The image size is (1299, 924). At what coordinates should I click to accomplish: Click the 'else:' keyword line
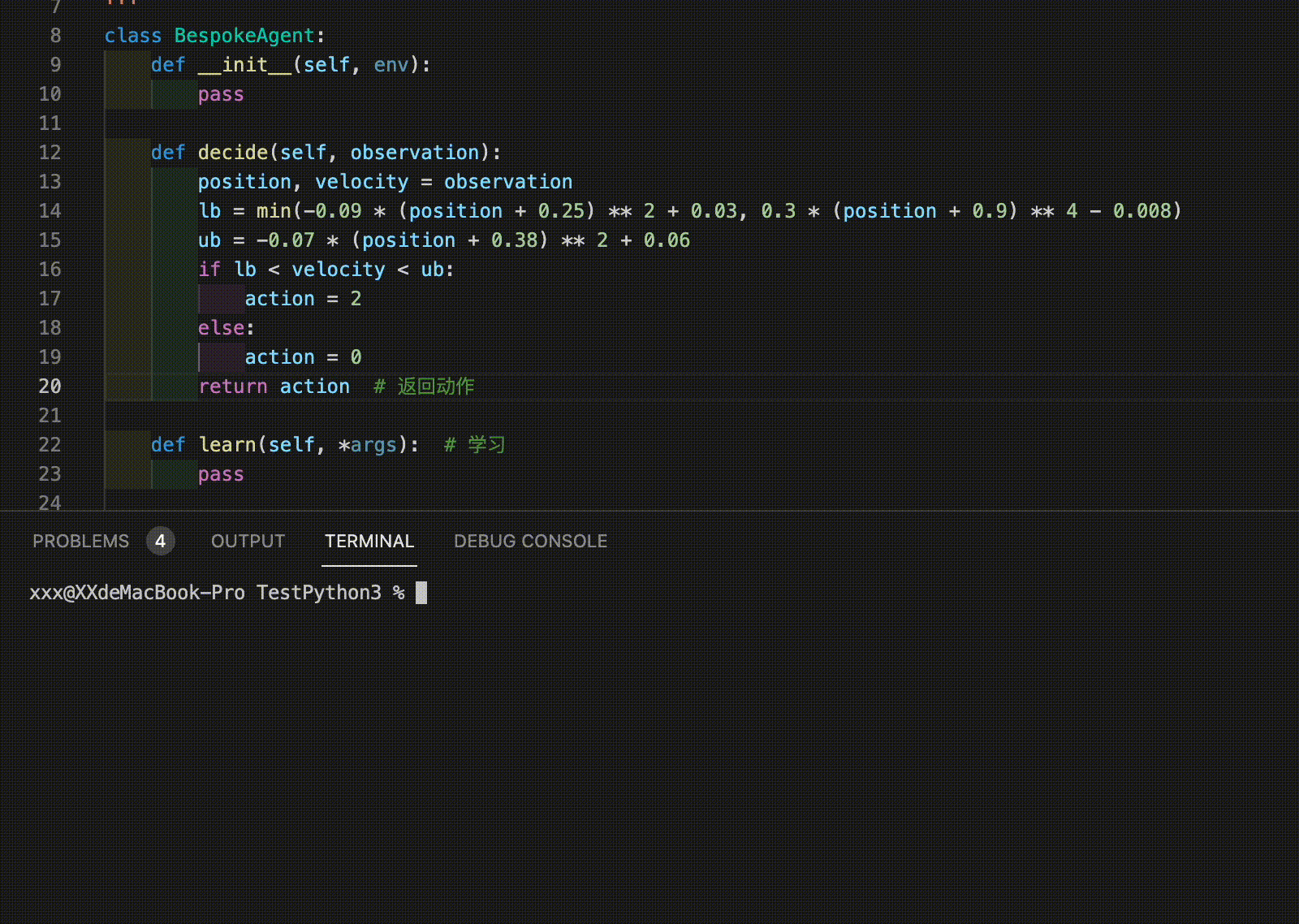click(226, 328)
